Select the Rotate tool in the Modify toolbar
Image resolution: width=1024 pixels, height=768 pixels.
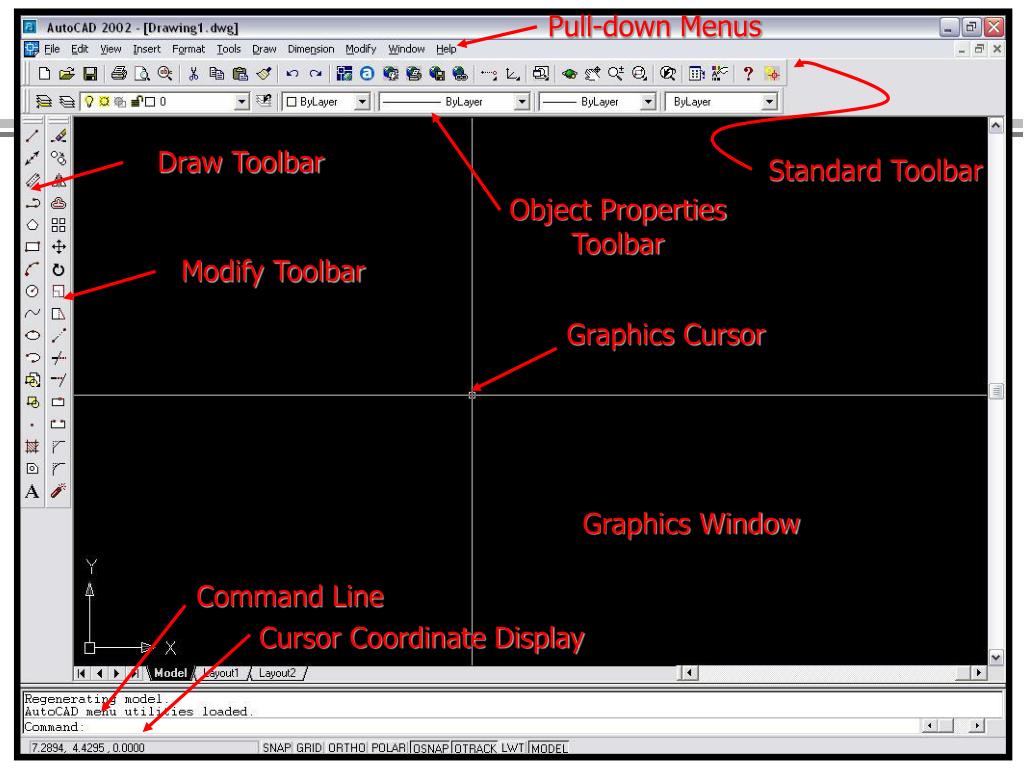pyautogui.click(x=59, y=269)
